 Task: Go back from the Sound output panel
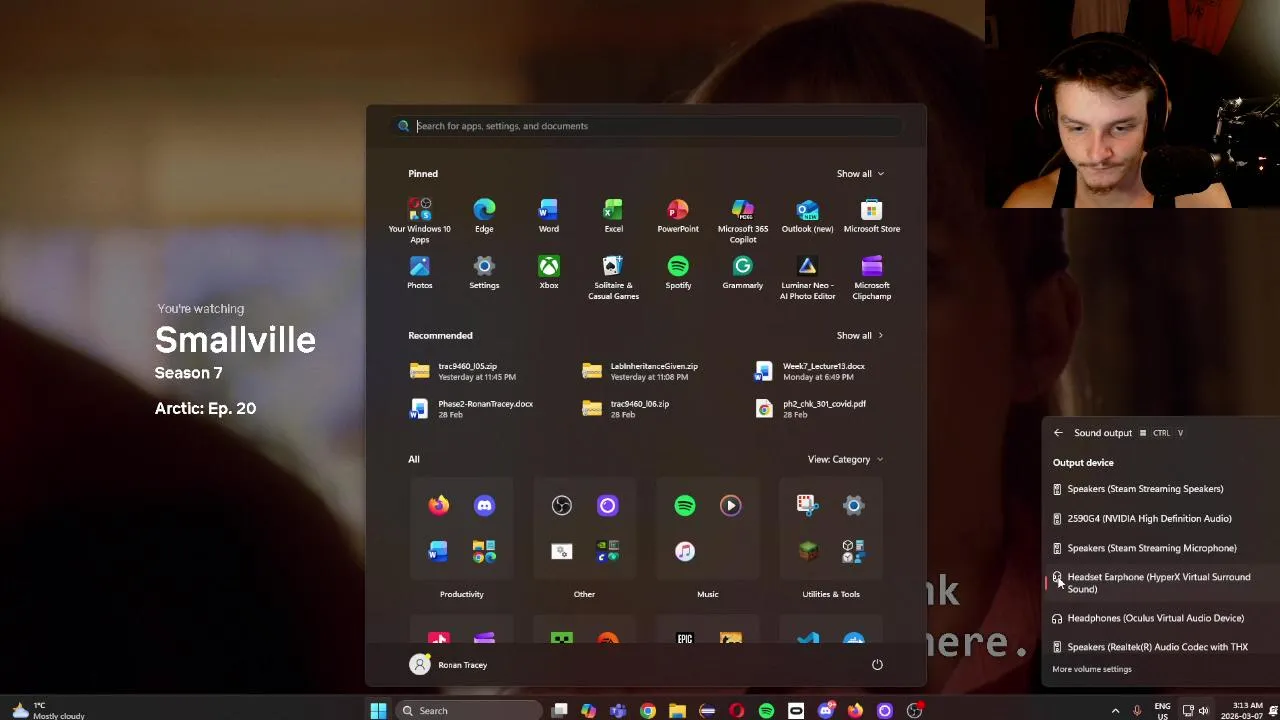[x=1058, y=433]
